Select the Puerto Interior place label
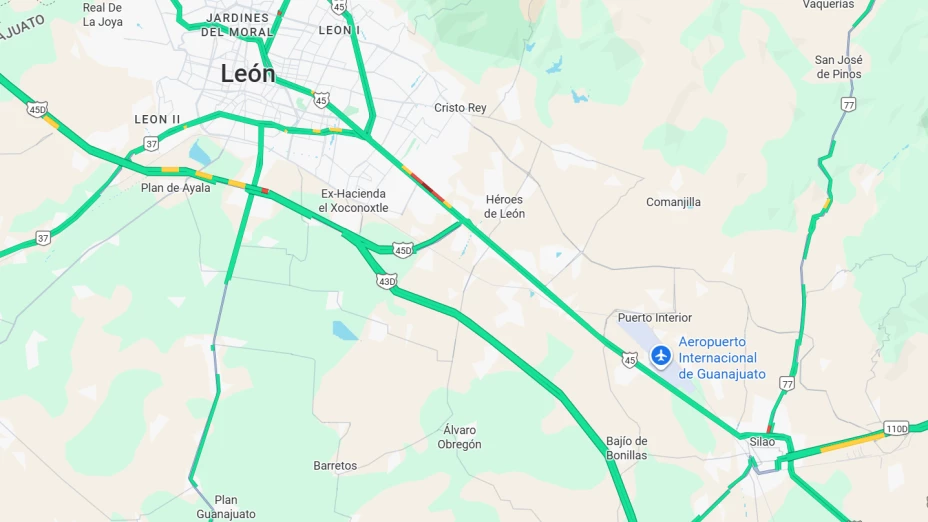 [x=655, y=318]
